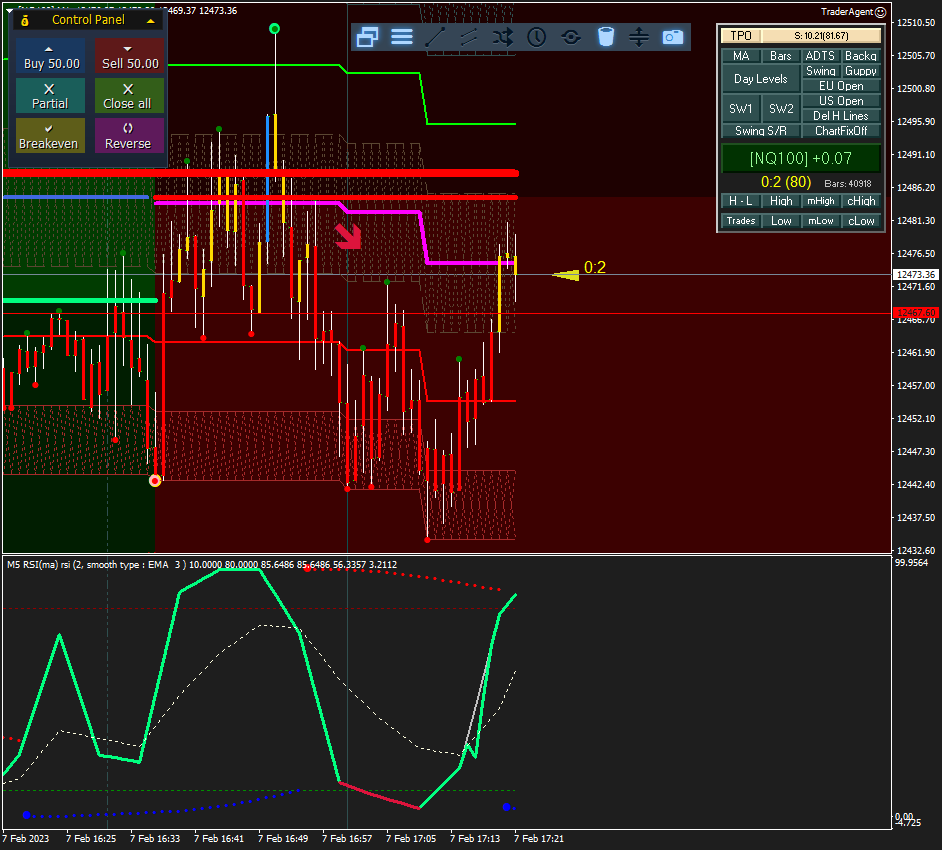The width and height of the screenshot is (942, 850).
Task: Click the vertical scale adjust icon
Action: tap(639, 37)
